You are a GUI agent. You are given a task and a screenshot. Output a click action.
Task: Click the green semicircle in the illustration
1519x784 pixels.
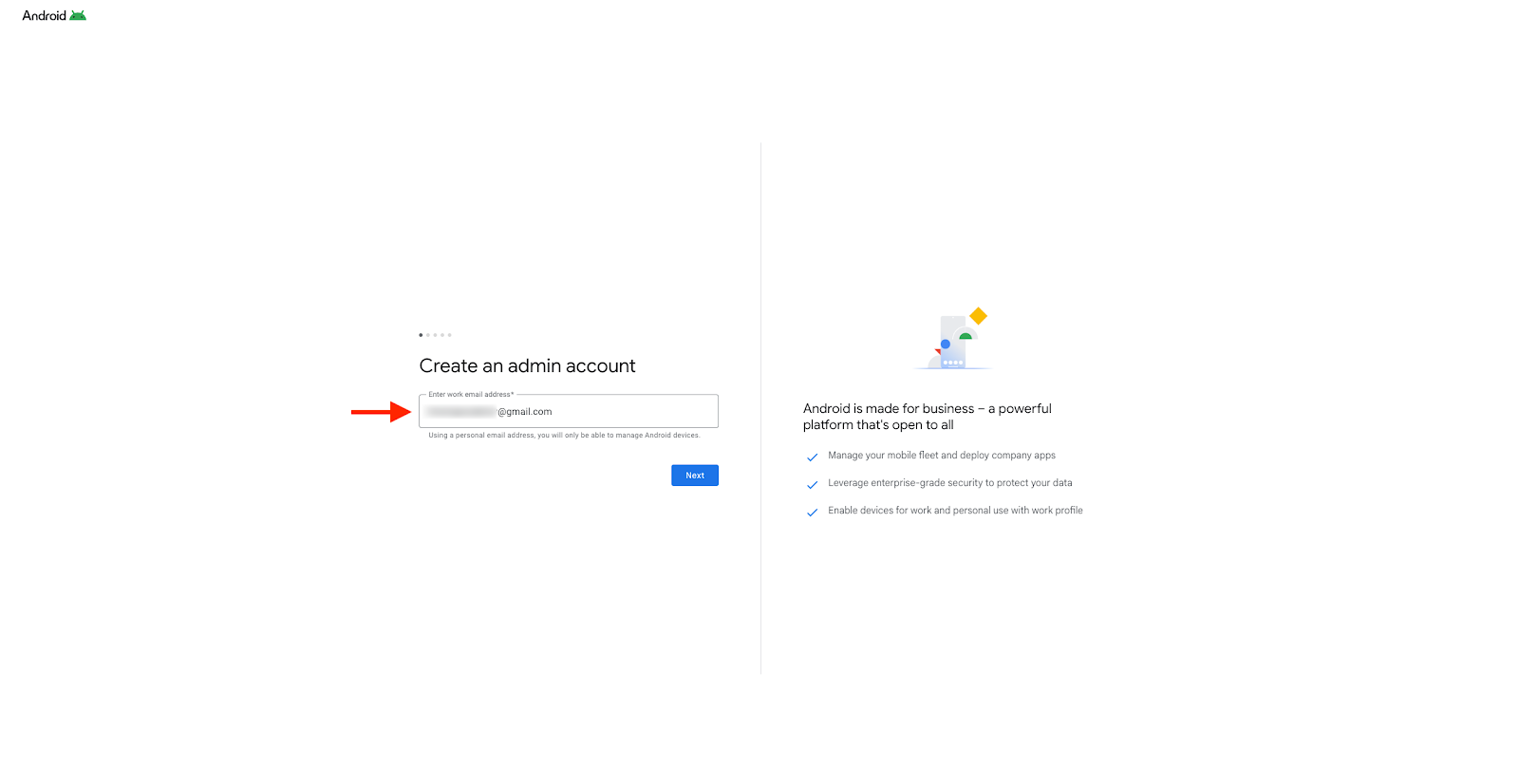966,336
